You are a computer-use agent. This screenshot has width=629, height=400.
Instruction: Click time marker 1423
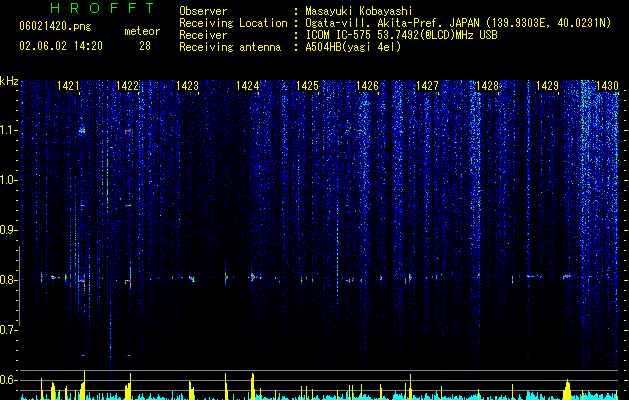tap(187, 86)
